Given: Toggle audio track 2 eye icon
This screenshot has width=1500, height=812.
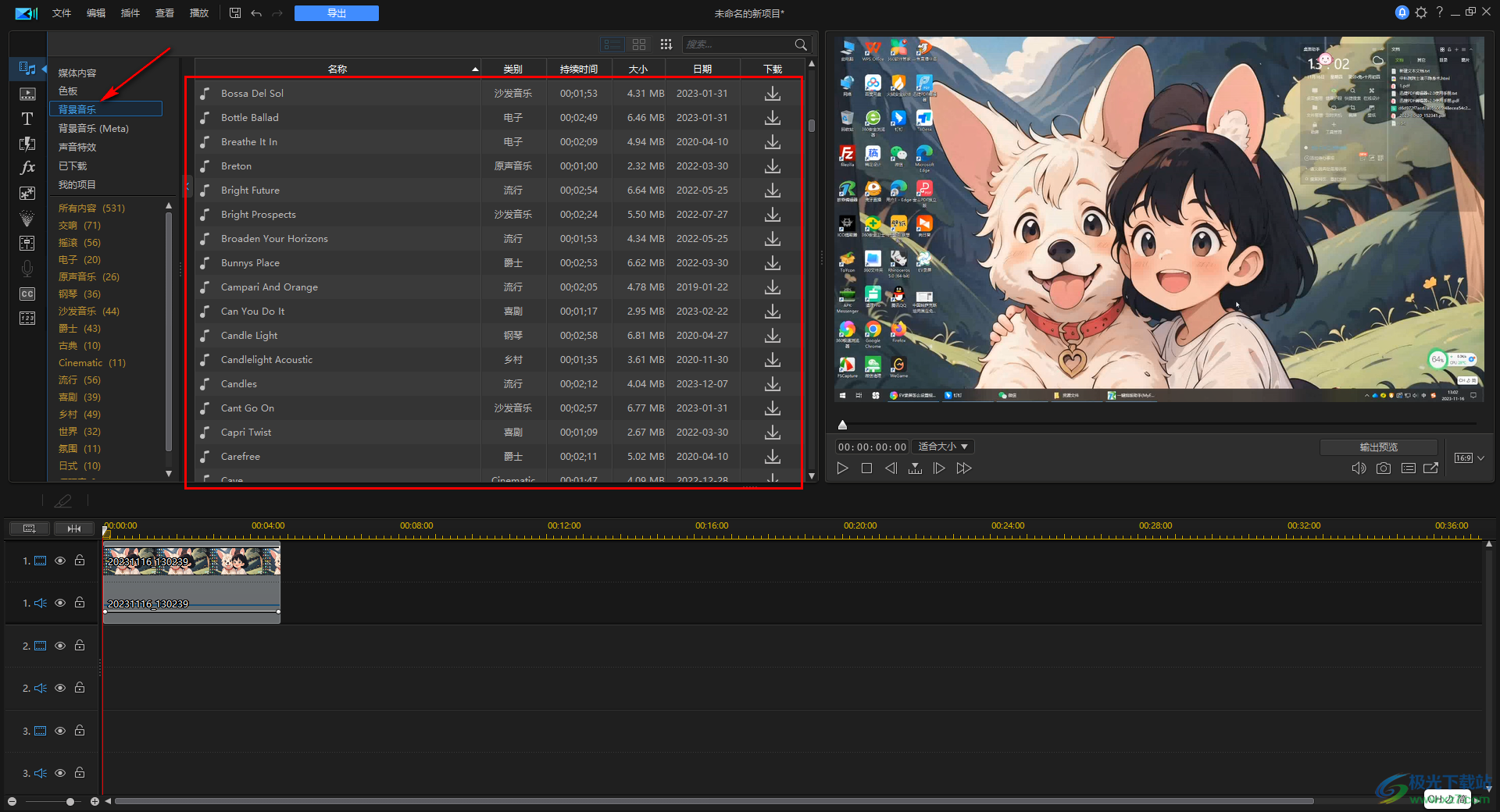Looking at the screenshot, I should 60,688.
